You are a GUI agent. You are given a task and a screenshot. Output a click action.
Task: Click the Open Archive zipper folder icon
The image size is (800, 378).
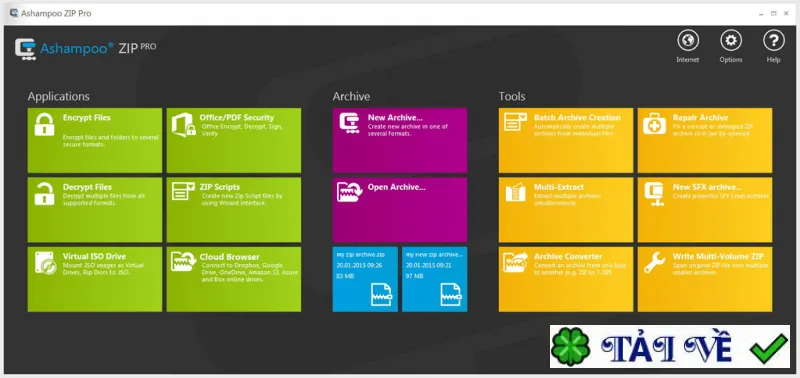pyautogui.click(x=350, y=192)
